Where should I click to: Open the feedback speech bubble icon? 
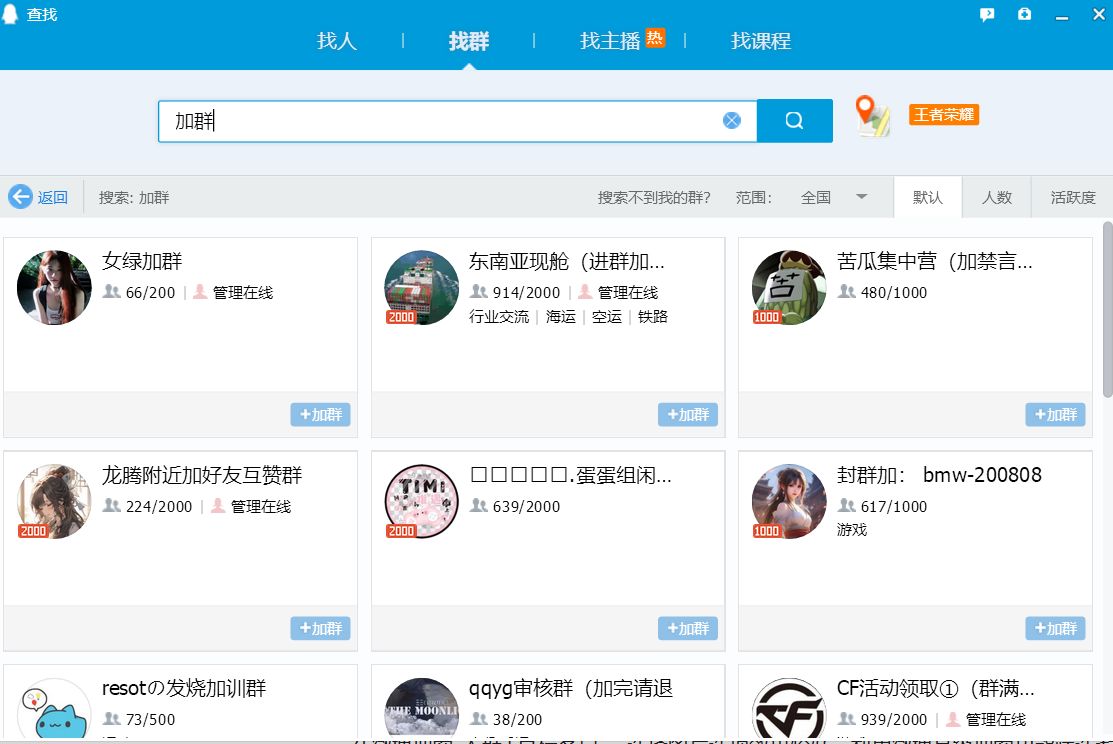pos(987,14)
